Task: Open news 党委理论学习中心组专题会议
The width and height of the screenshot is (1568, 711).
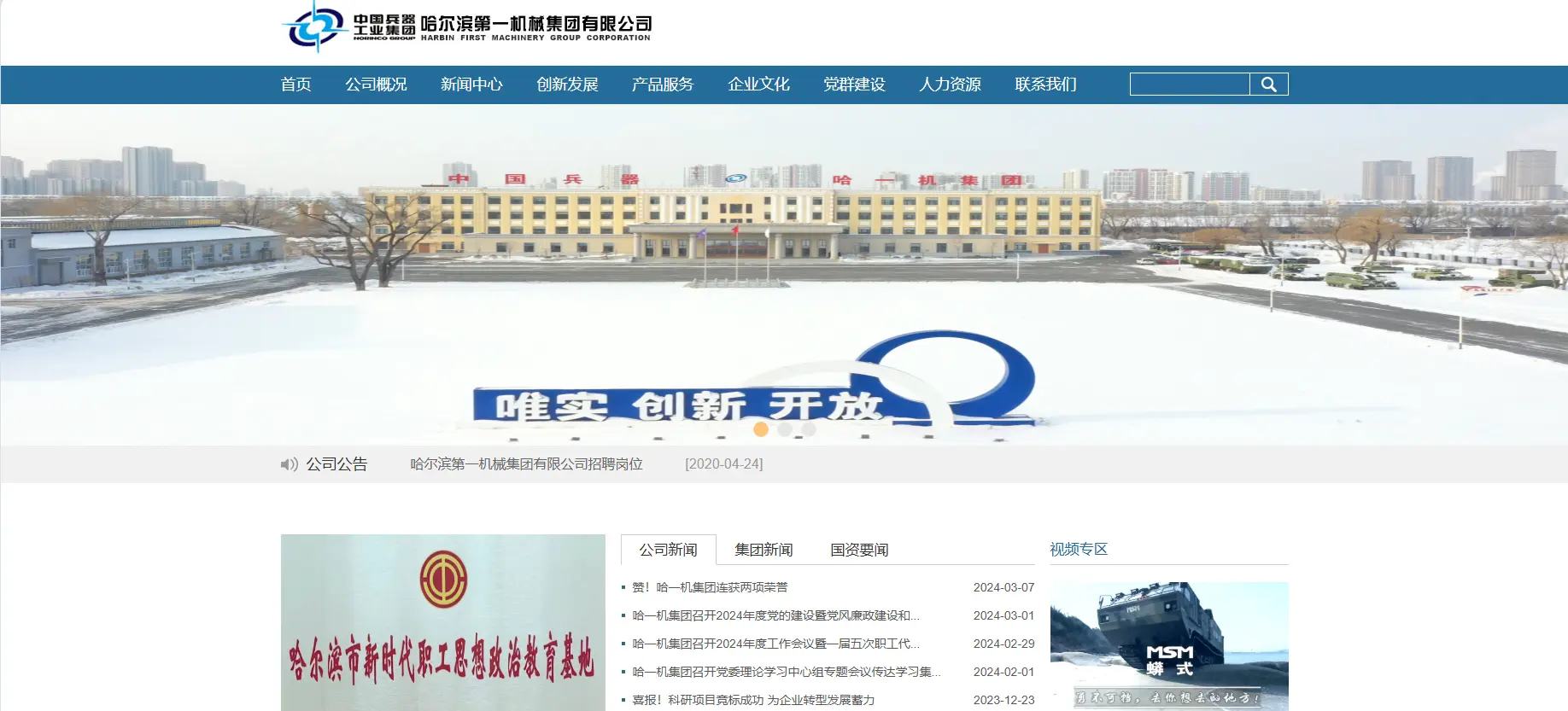Action: pos(787,672)
